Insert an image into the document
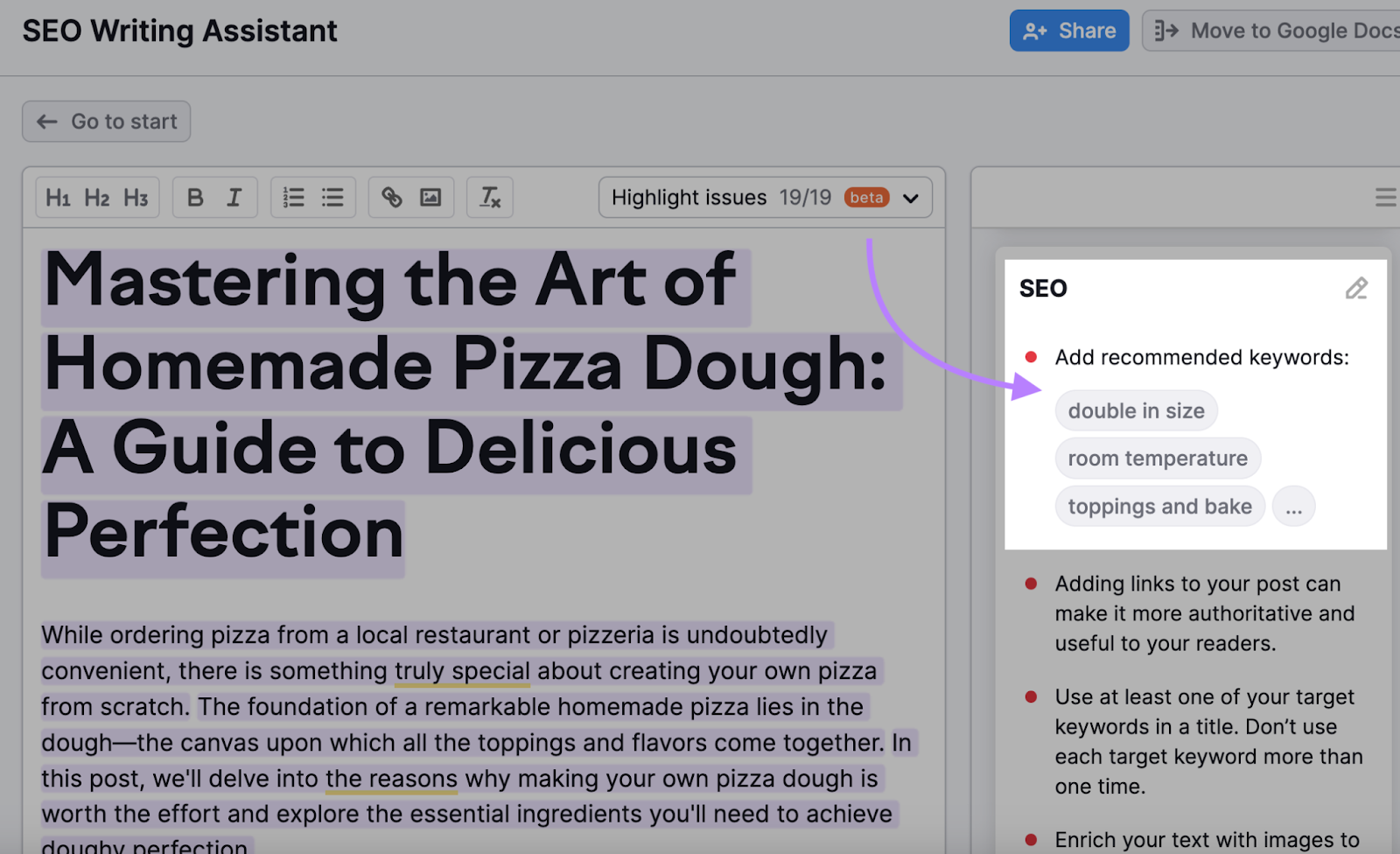The height and width of the screenshot is (854, 1400). coord(431,197)
